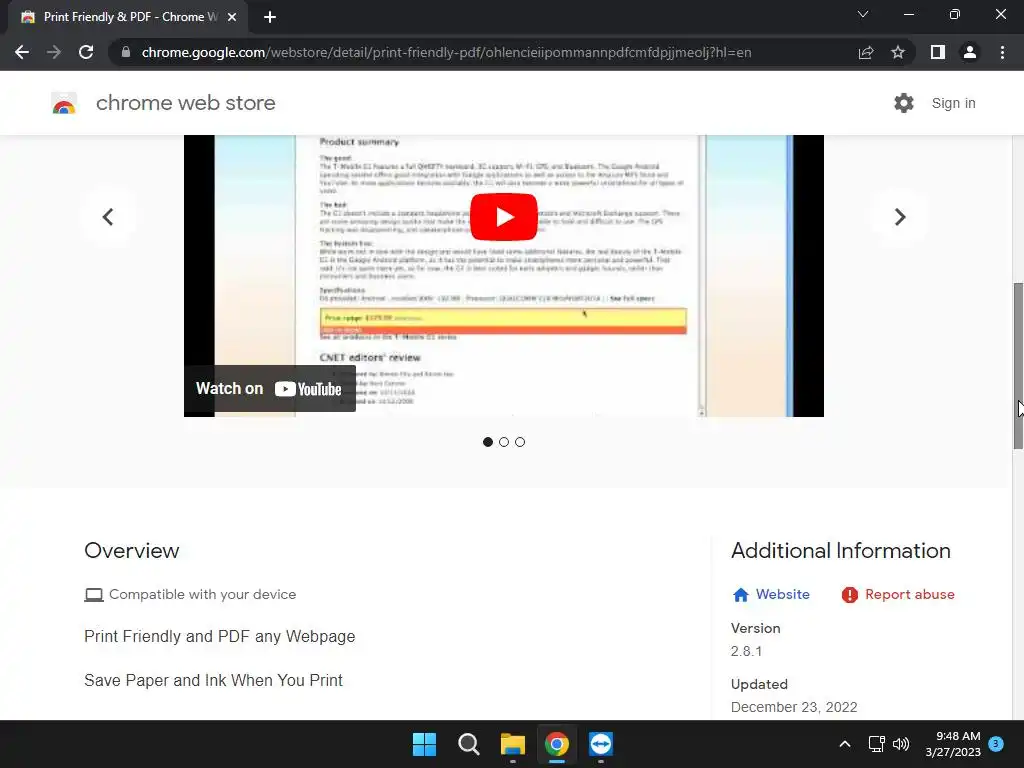1024x768 pixels.
Task: View site information lock icon
Action: [x=126, y=52]
